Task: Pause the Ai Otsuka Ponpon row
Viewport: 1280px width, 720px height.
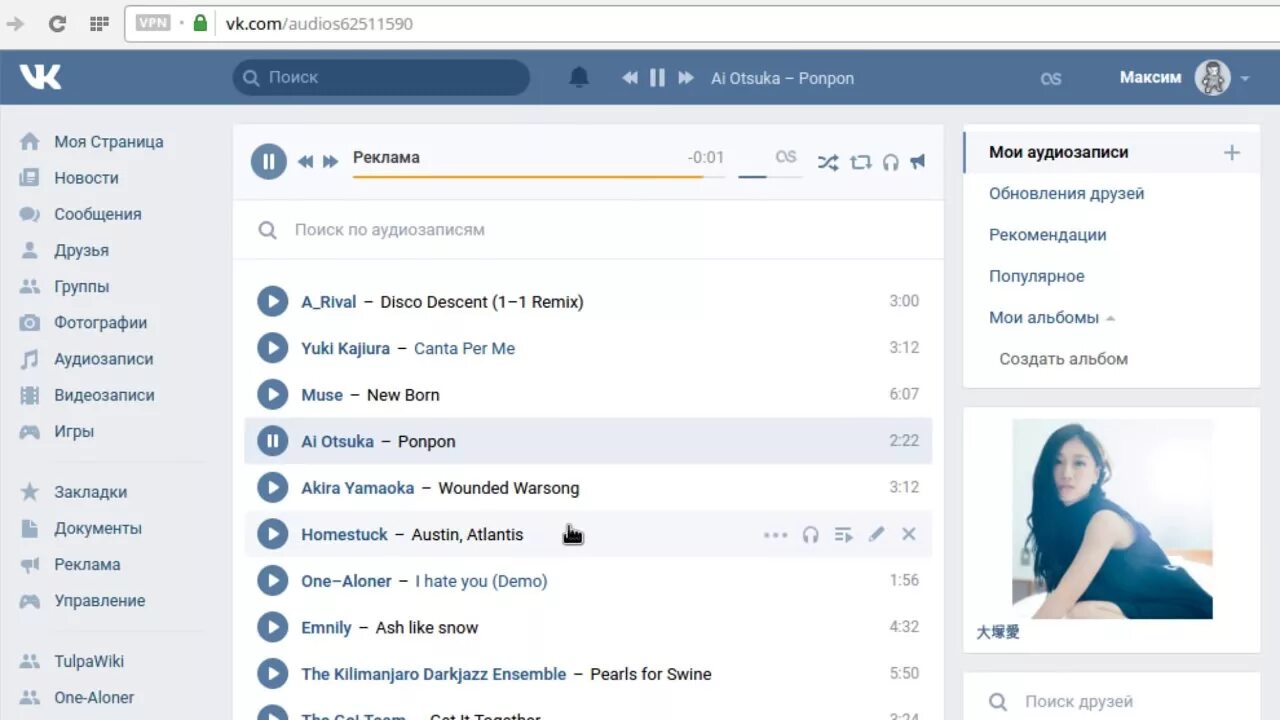Action: [x=272, y=441]
